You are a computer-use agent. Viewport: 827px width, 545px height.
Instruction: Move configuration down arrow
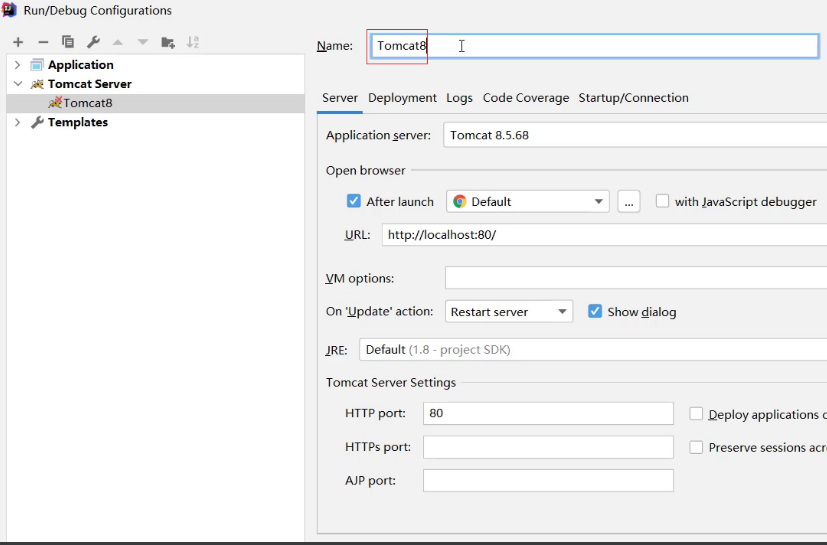pos(142,42)
